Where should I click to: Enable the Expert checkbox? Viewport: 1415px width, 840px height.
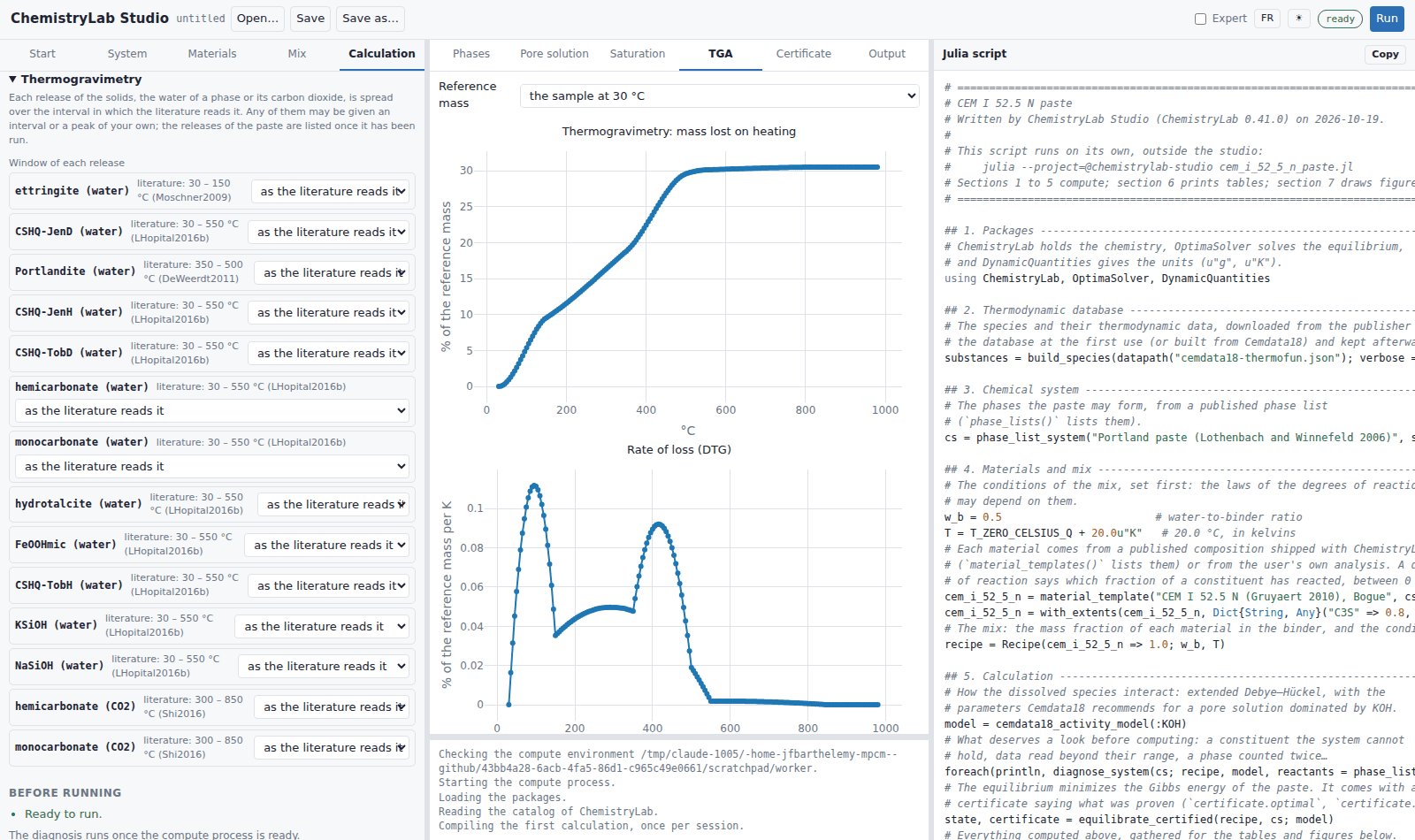coord(1200,19)
